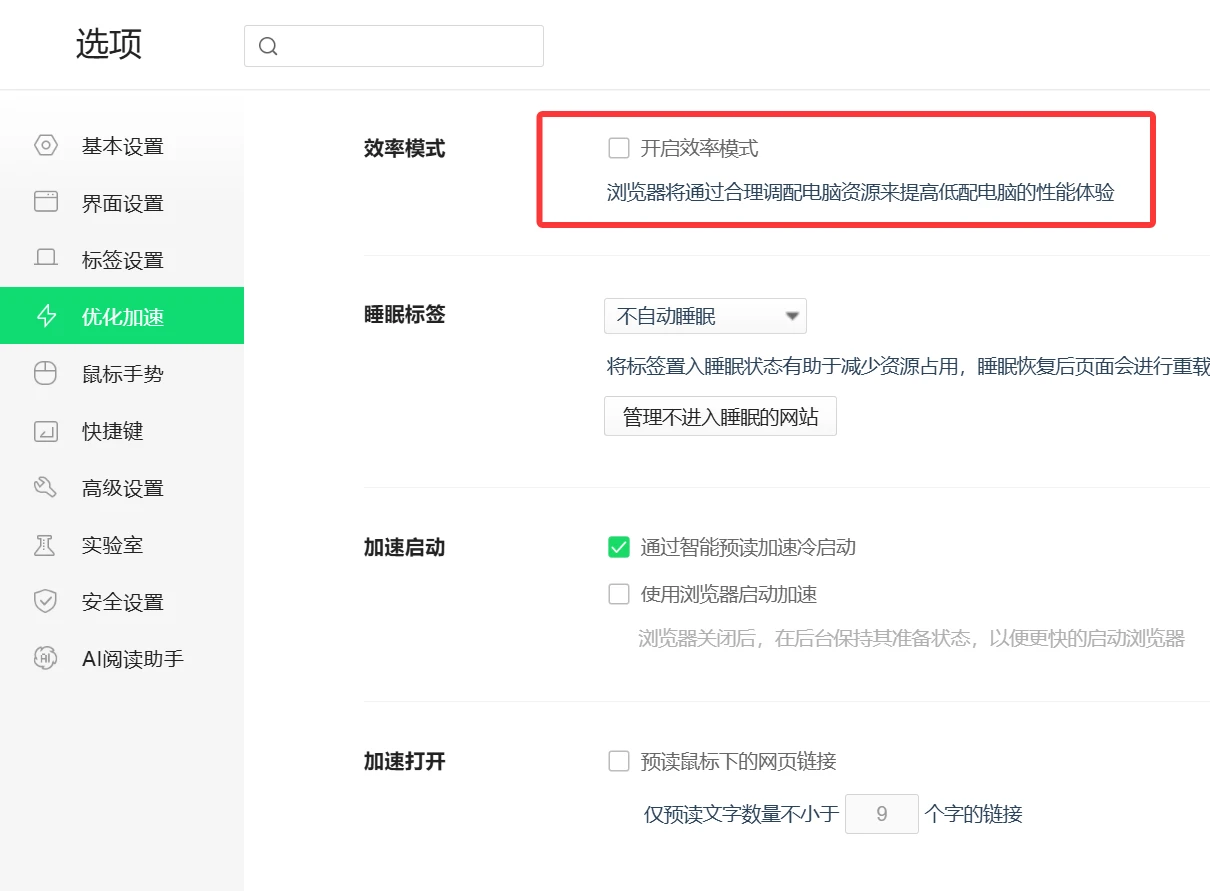
Task: Click the minimum character count field
Action: click(x=881, y=814)
